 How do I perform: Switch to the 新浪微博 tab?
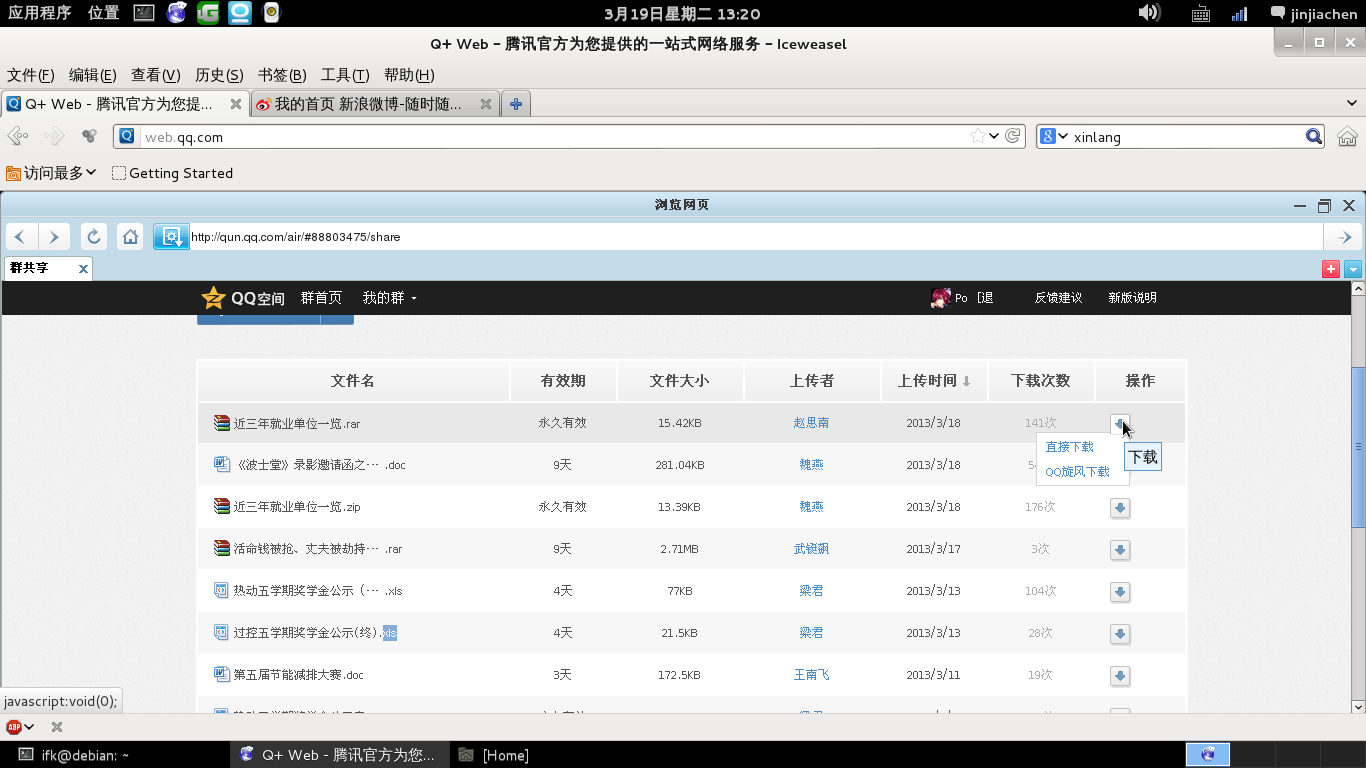click(x=374, y=104)
